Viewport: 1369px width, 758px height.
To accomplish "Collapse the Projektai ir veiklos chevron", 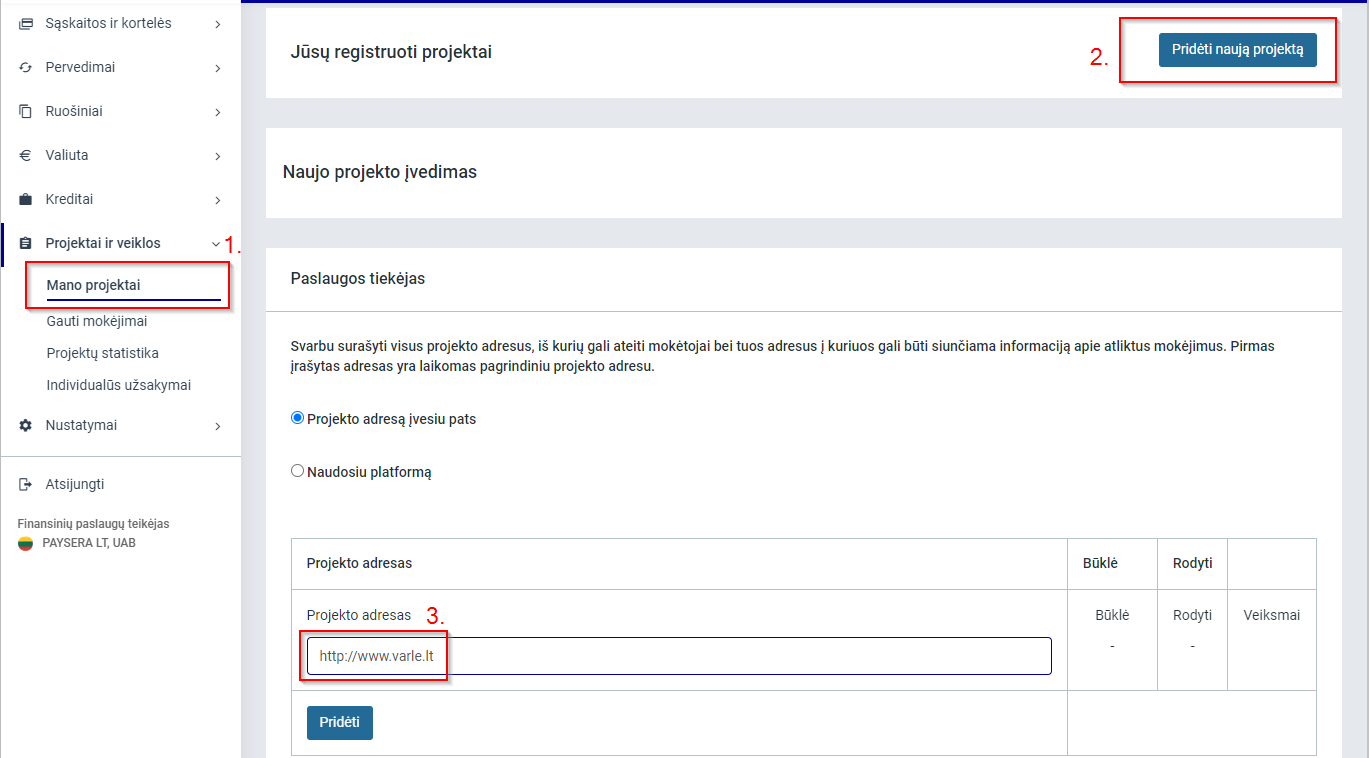I will (x=216, y=244).
